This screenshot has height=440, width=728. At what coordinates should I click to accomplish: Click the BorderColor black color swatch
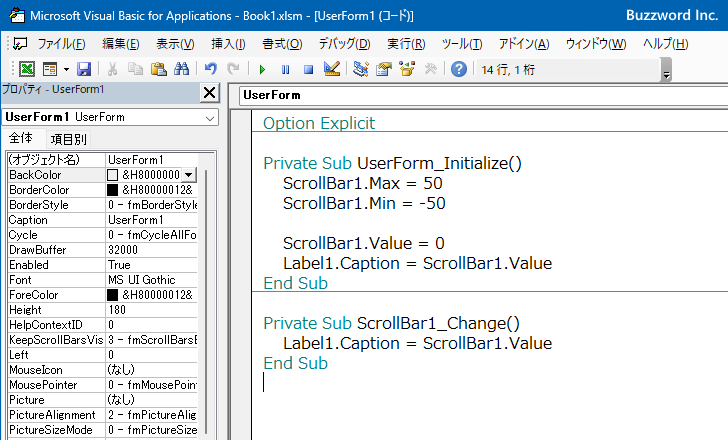[112, 190]
